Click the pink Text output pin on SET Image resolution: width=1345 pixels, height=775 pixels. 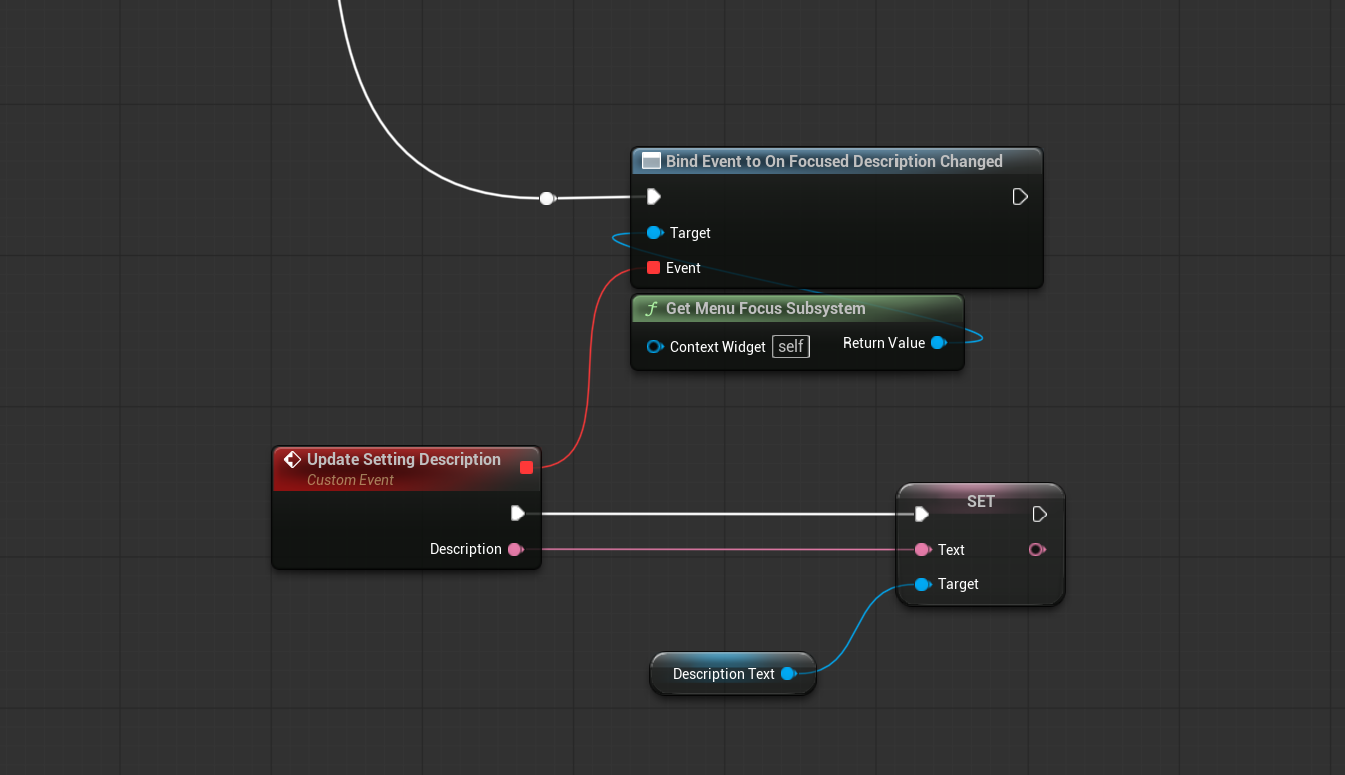pos(1037,550)
